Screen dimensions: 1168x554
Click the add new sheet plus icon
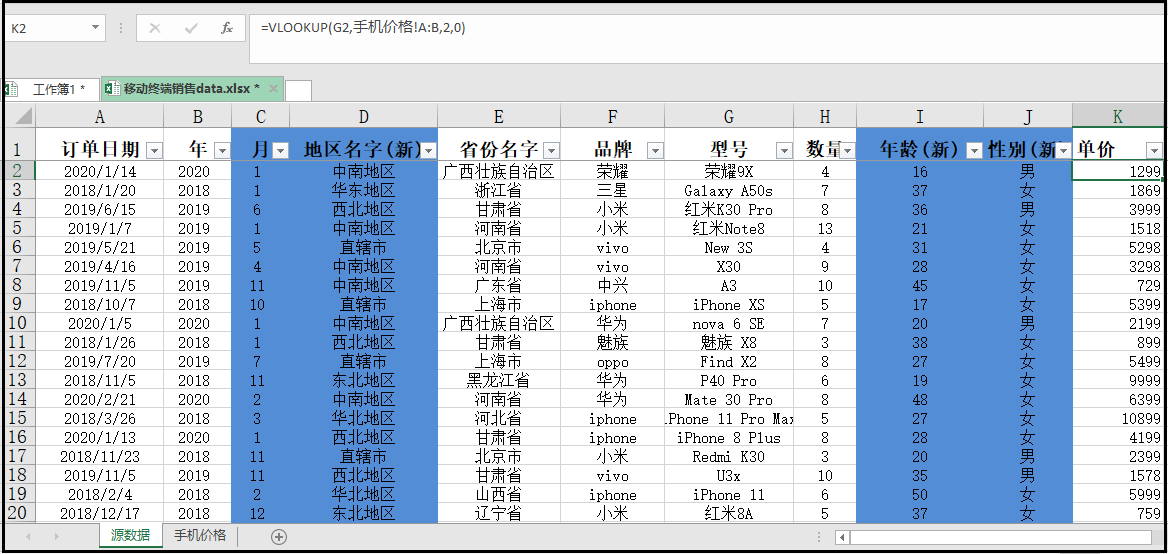(279, 537)
